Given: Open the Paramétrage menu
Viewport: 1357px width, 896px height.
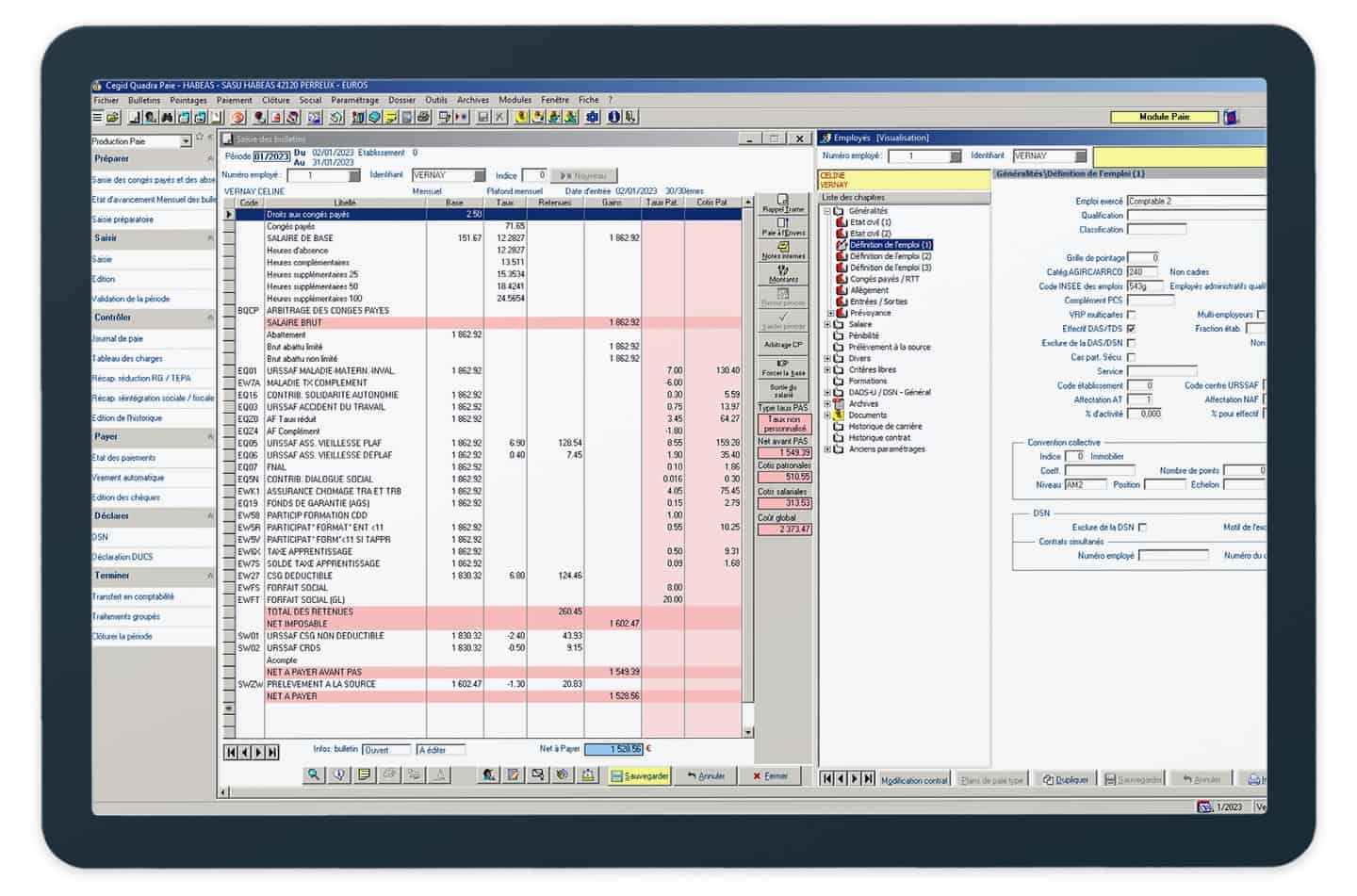Looking at the screenshot, I should click(x=354, y=100).
